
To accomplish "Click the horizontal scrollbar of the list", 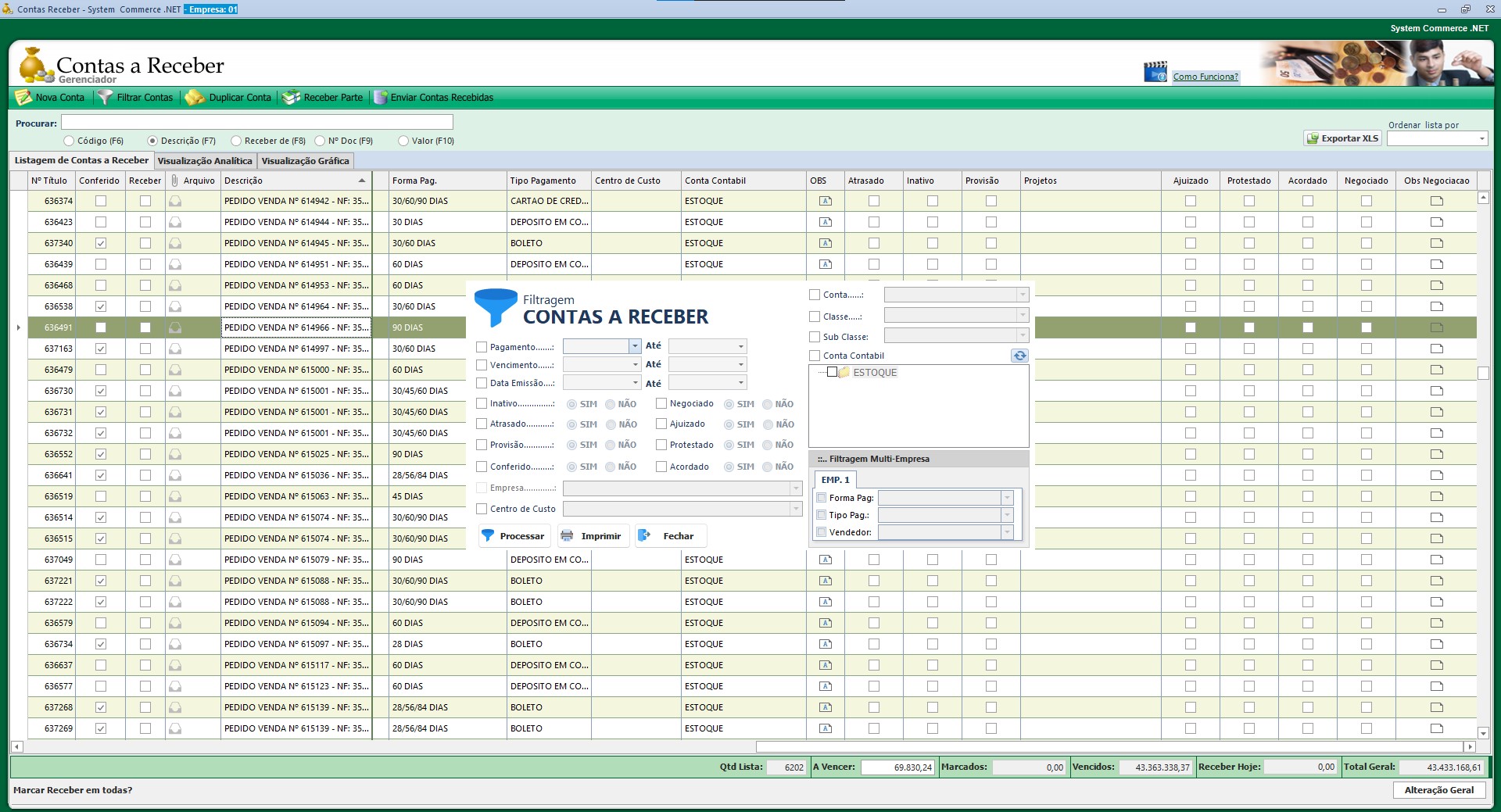I will click(x=1110, y=746).
